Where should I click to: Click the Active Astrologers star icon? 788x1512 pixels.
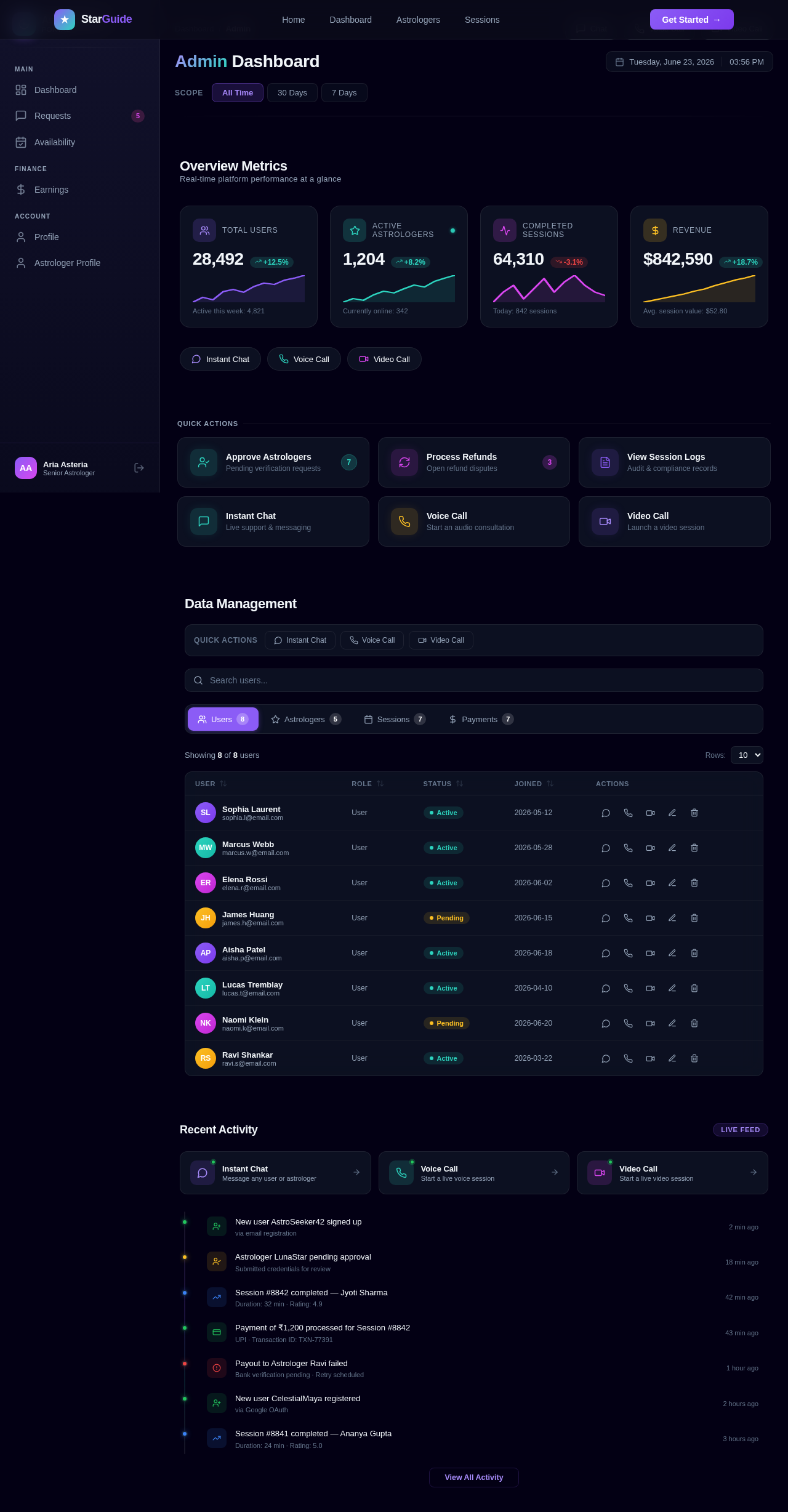pyautogui.click(x=355, y=230)
